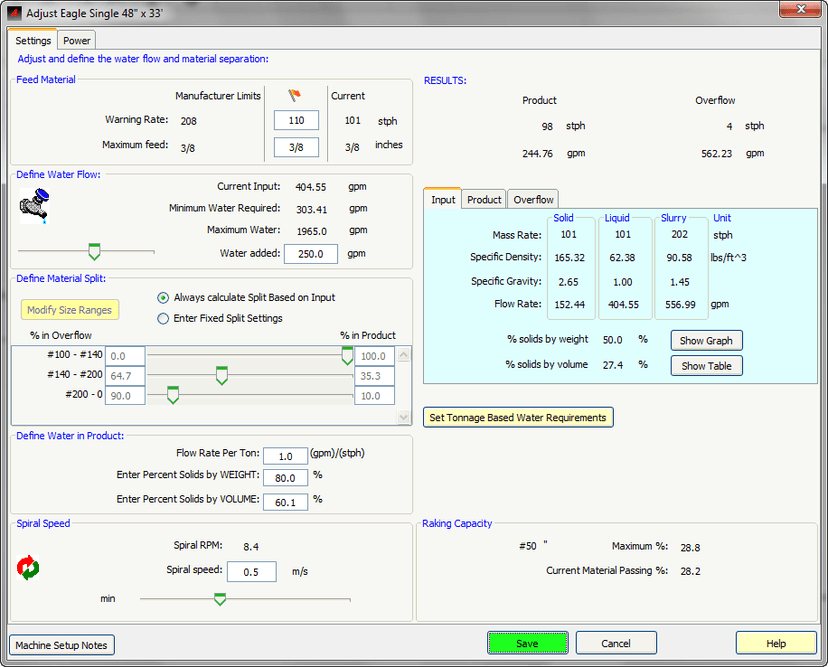Click the Warning Rate flag value field
The image size is (828, 667).
[x=296, y=120]
